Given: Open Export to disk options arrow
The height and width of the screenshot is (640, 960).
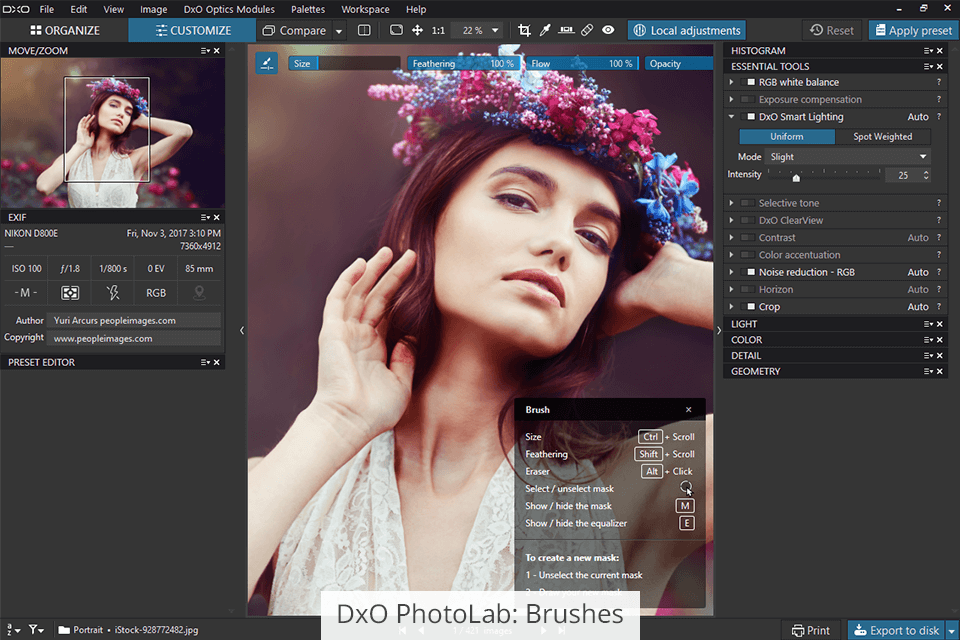Looking at the screenshot, I should click(951, 630).
